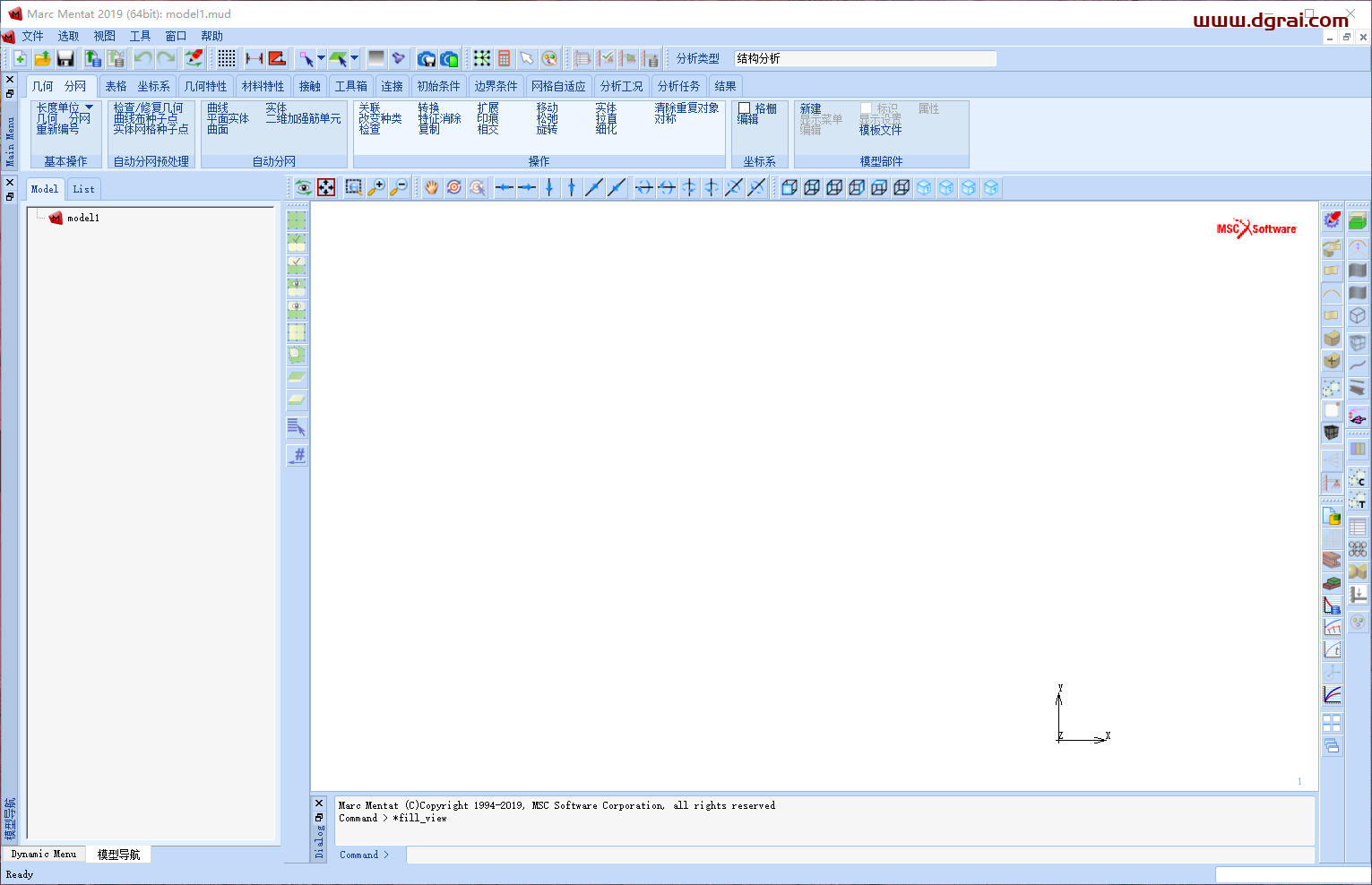Click the 初始条件 tab
This screenshot has width=1372, height=885.
[439, 86]
